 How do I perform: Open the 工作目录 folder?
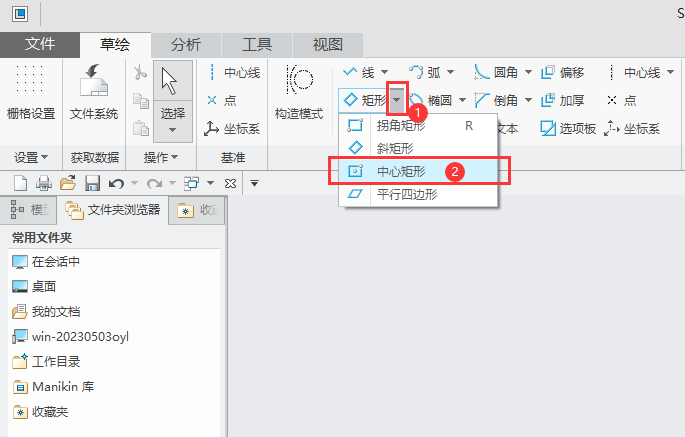click(46, 361)
